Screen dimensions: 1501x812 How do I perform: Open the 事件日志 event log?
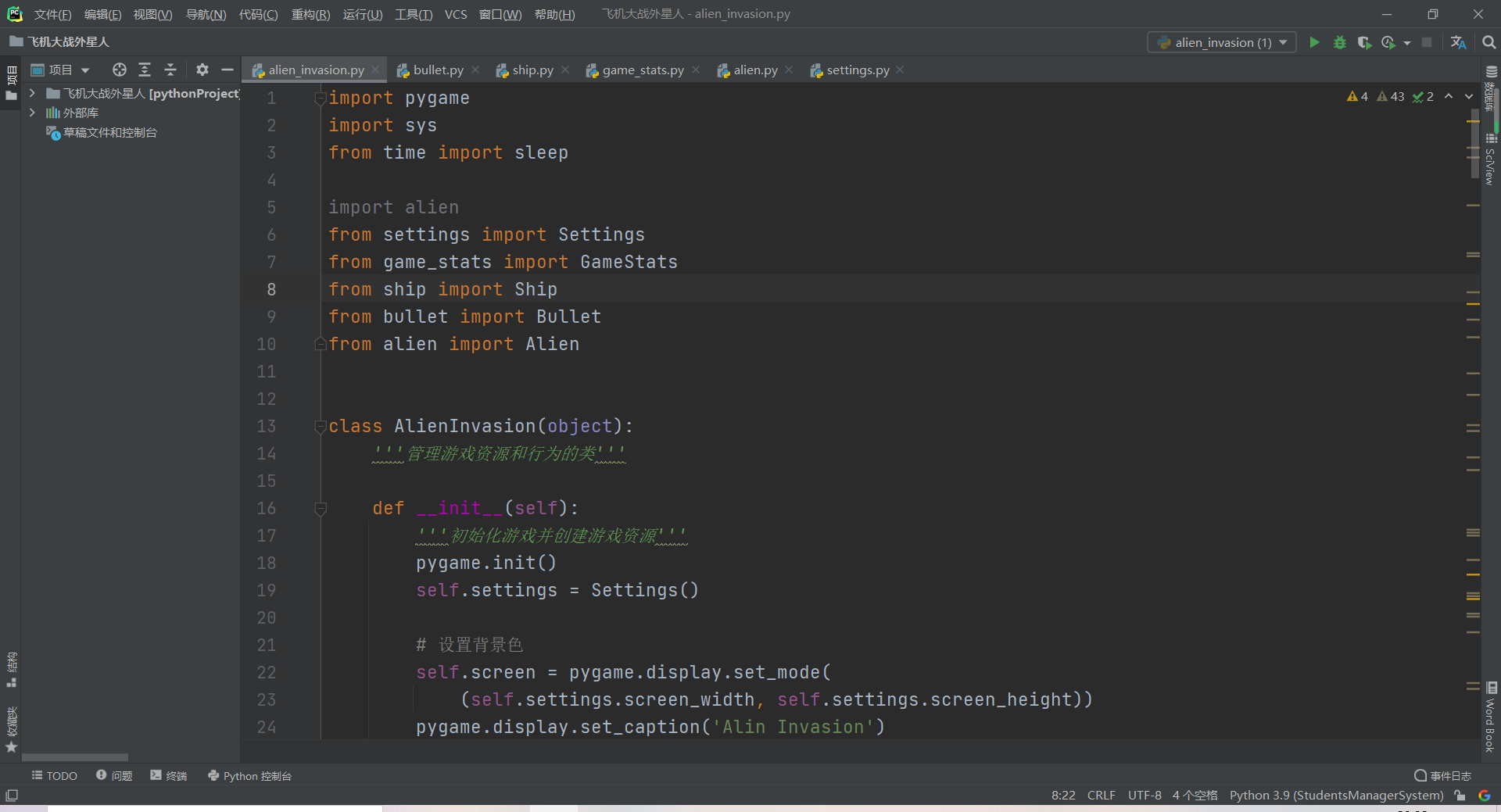[x=1442, y=775]
